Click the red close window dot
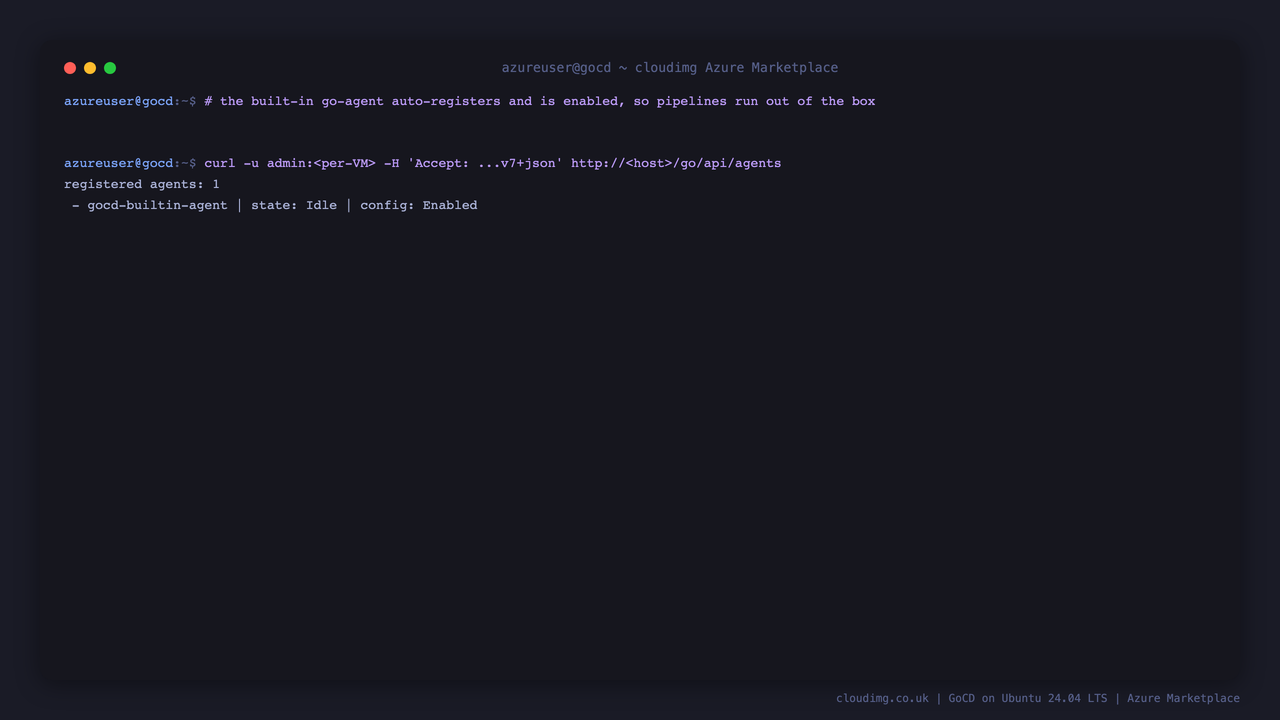 70,68
